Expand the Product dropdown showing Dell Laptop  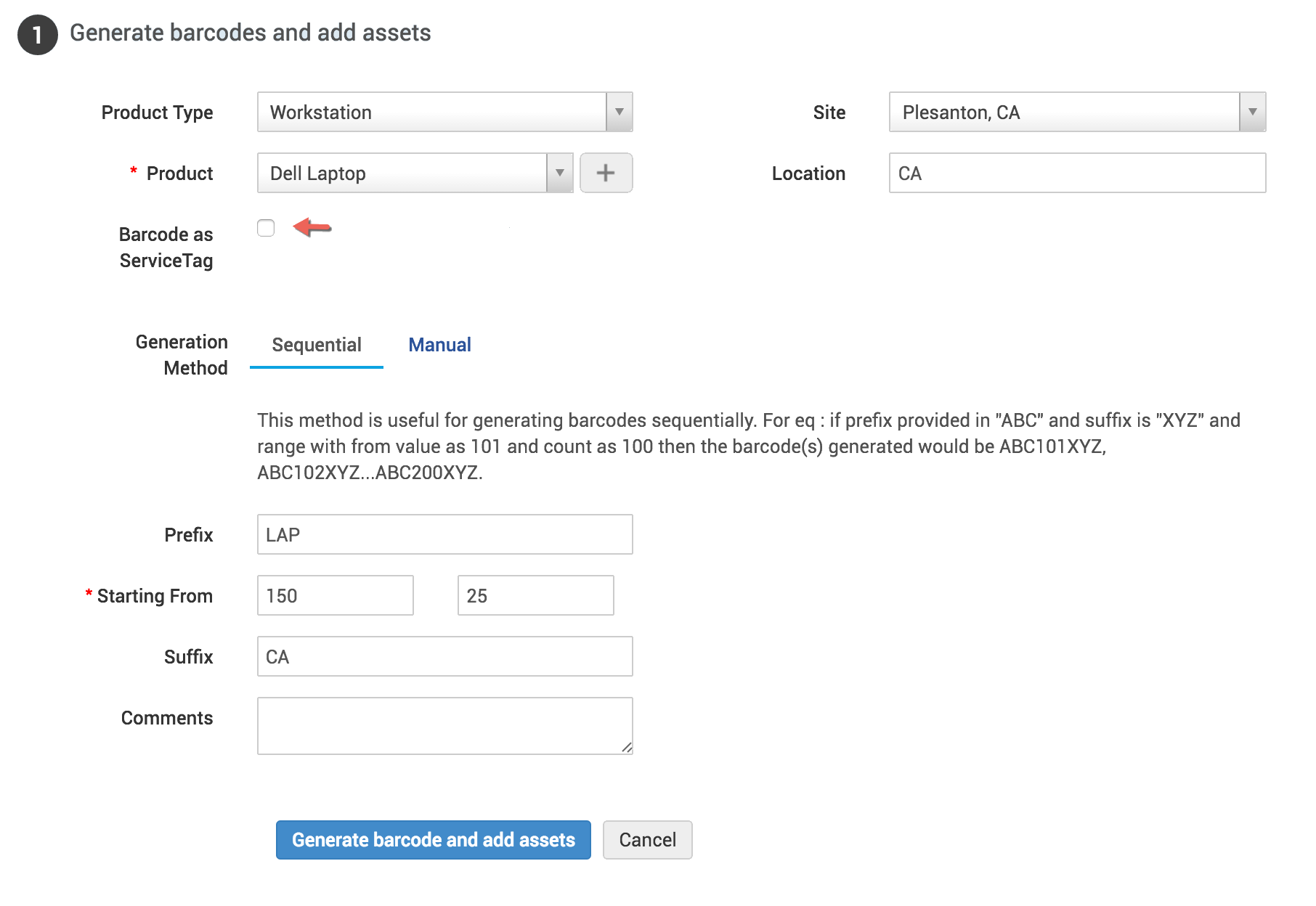click(559, 173)
